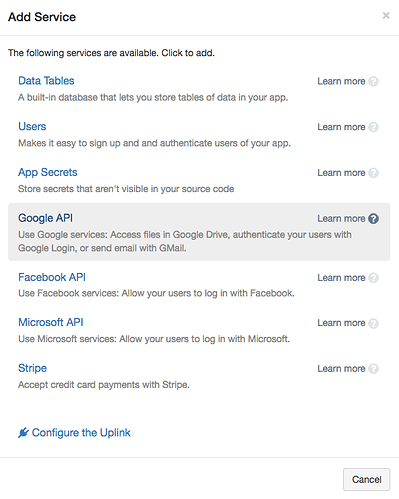Viewport: 399px width, 499px height.
Task: Click the help icon beside Data Tables
Action: click(x=374, y=81)
